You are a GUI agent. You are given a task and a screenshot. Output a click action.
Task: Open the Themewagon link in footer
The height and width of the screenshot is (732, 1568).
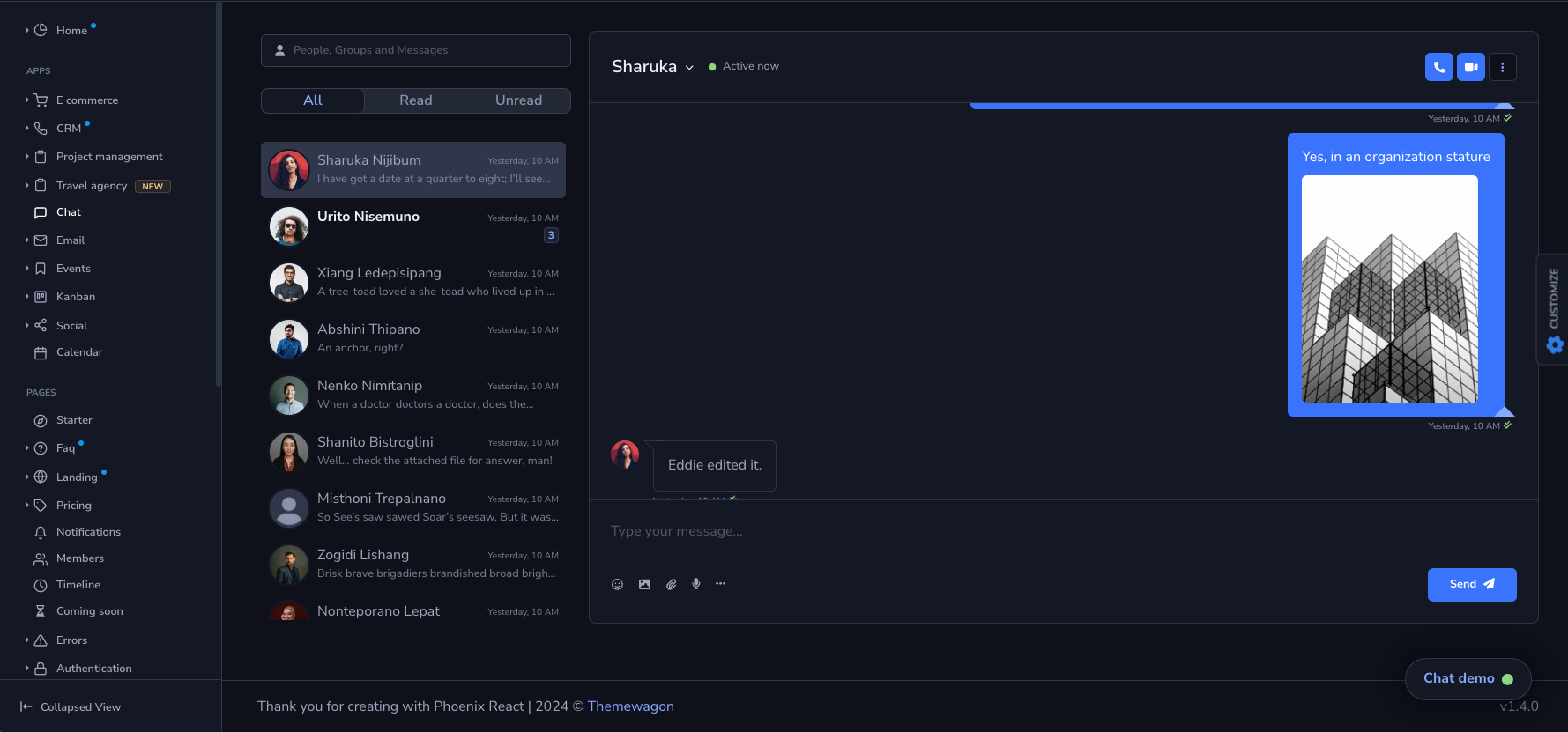click(631, 706)
